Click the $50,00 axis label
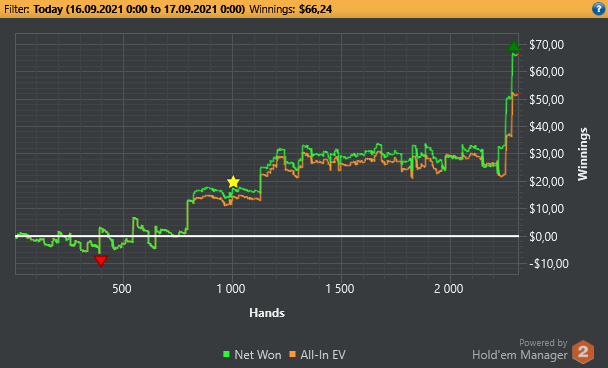608x368 pixels. (x=547, y=99)
